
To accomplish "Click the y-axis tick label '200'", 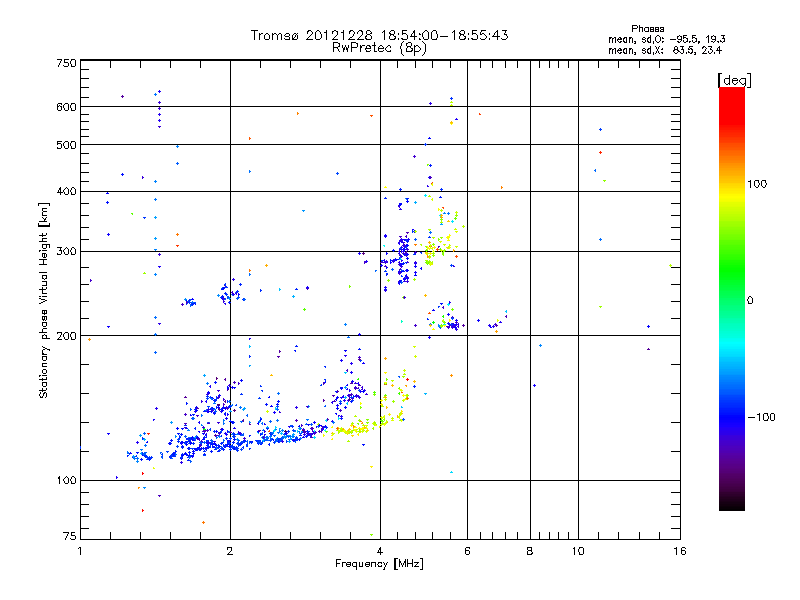I will coord(66,336).
